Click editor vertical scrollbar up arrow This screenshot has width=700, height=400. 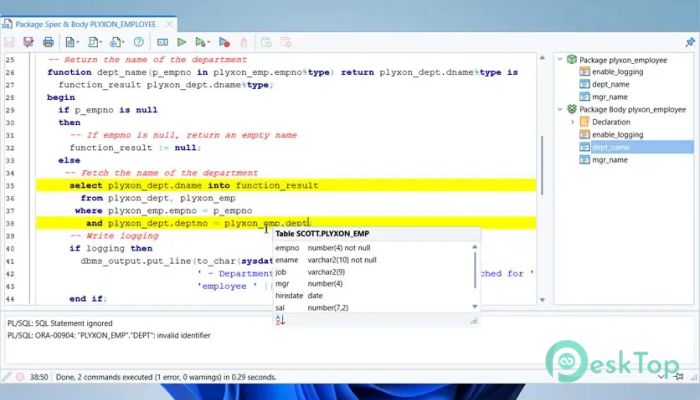click(x=542, y=58)
